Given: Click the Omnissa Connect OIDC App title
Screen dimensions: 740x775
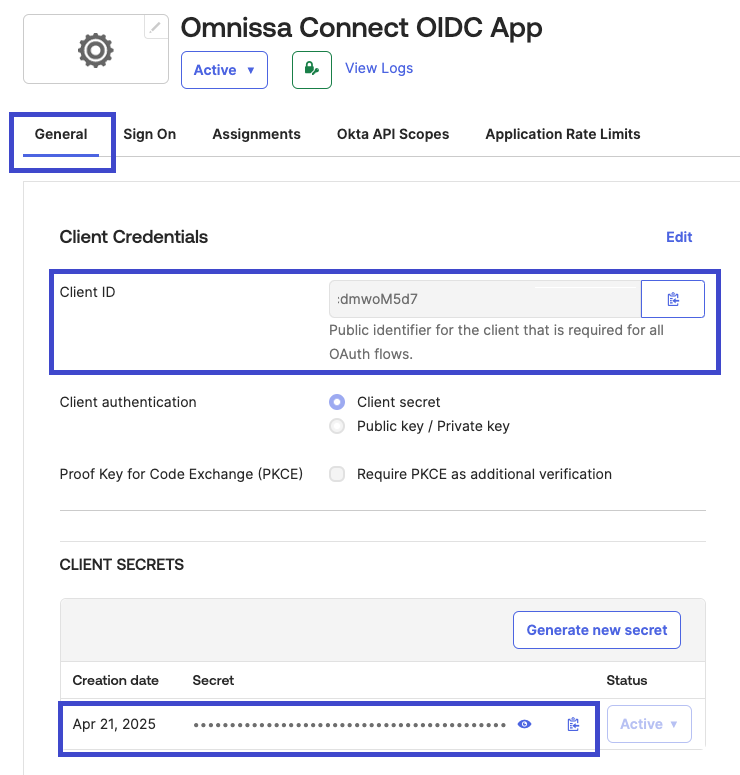Looking at the screenshot, I should (361, 28).
